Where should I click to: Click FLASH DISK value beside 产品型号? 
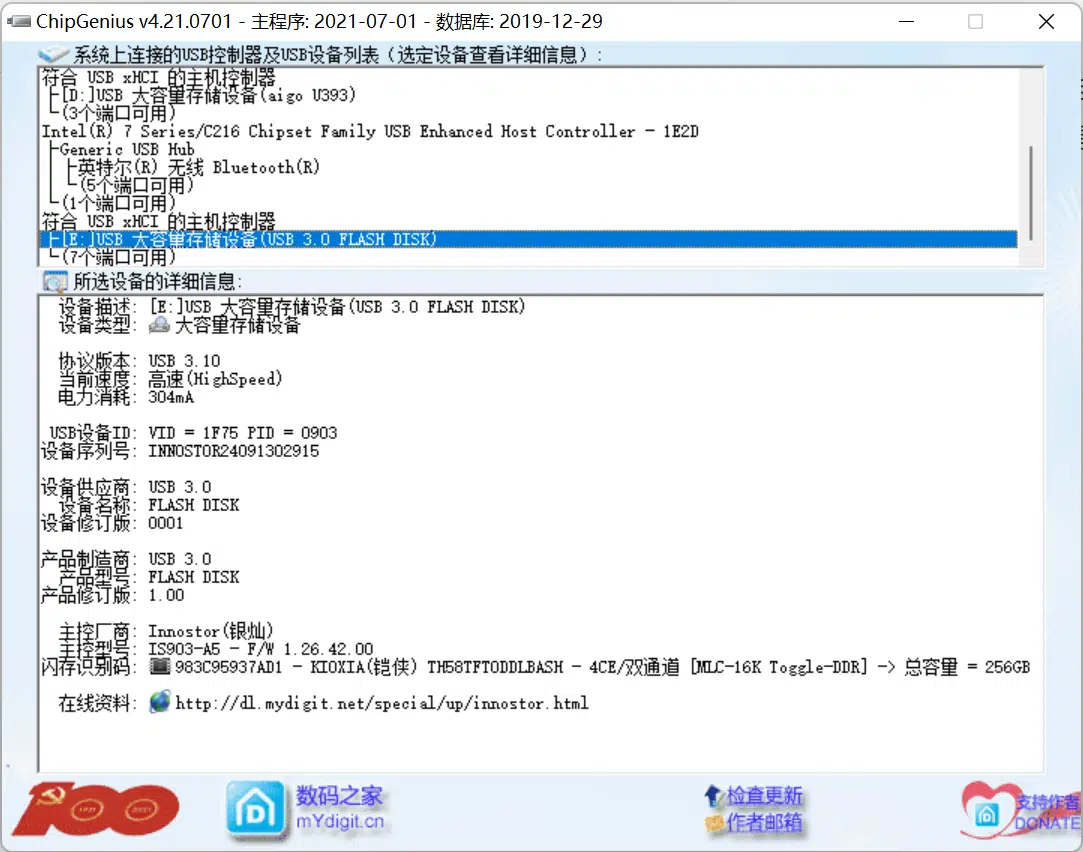(x=193, y=577)
